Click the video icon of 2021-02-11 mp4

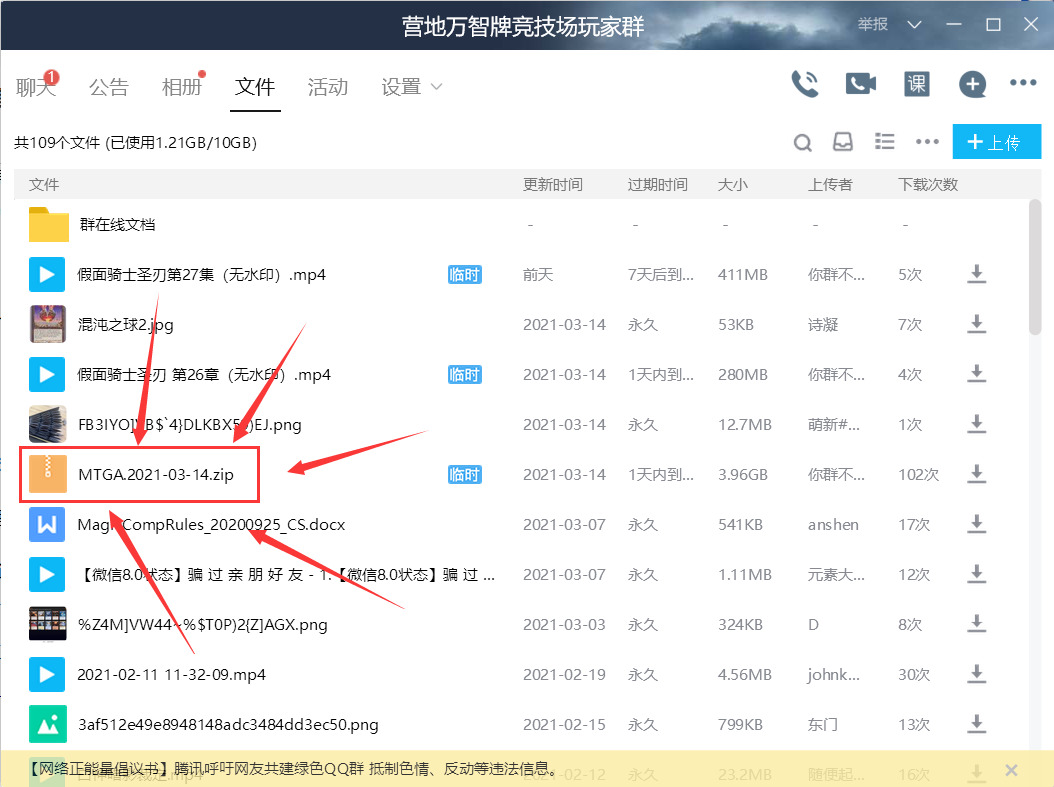click(x=47, y=674)
